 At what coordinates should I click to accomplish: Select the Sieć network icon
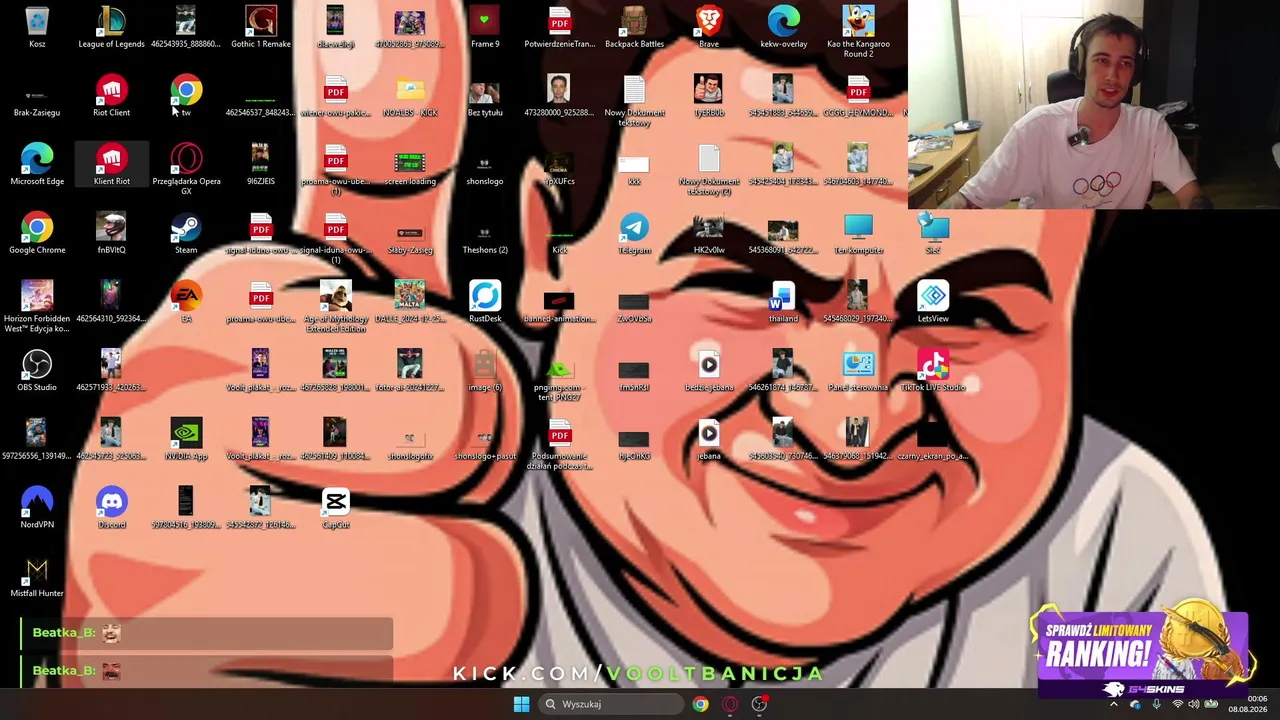[x=932, y=234]
